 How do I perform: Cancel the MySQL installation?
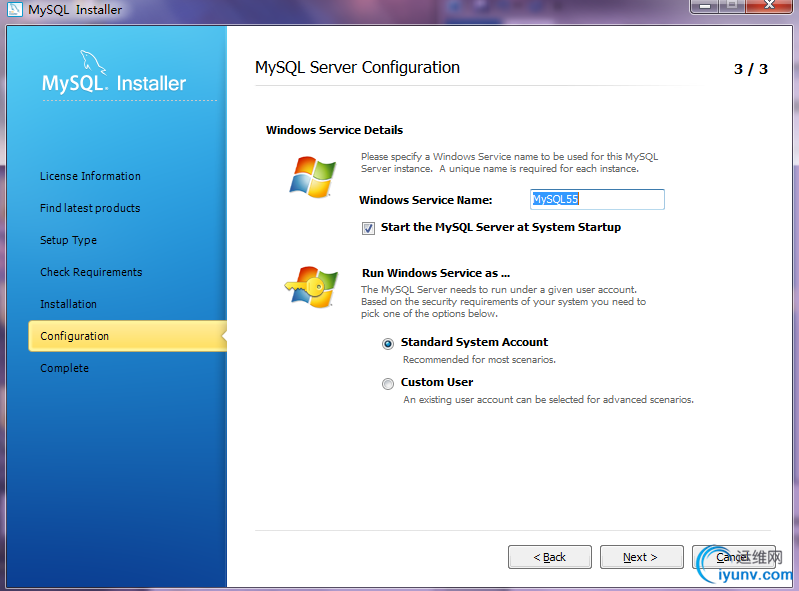point(733,557)
